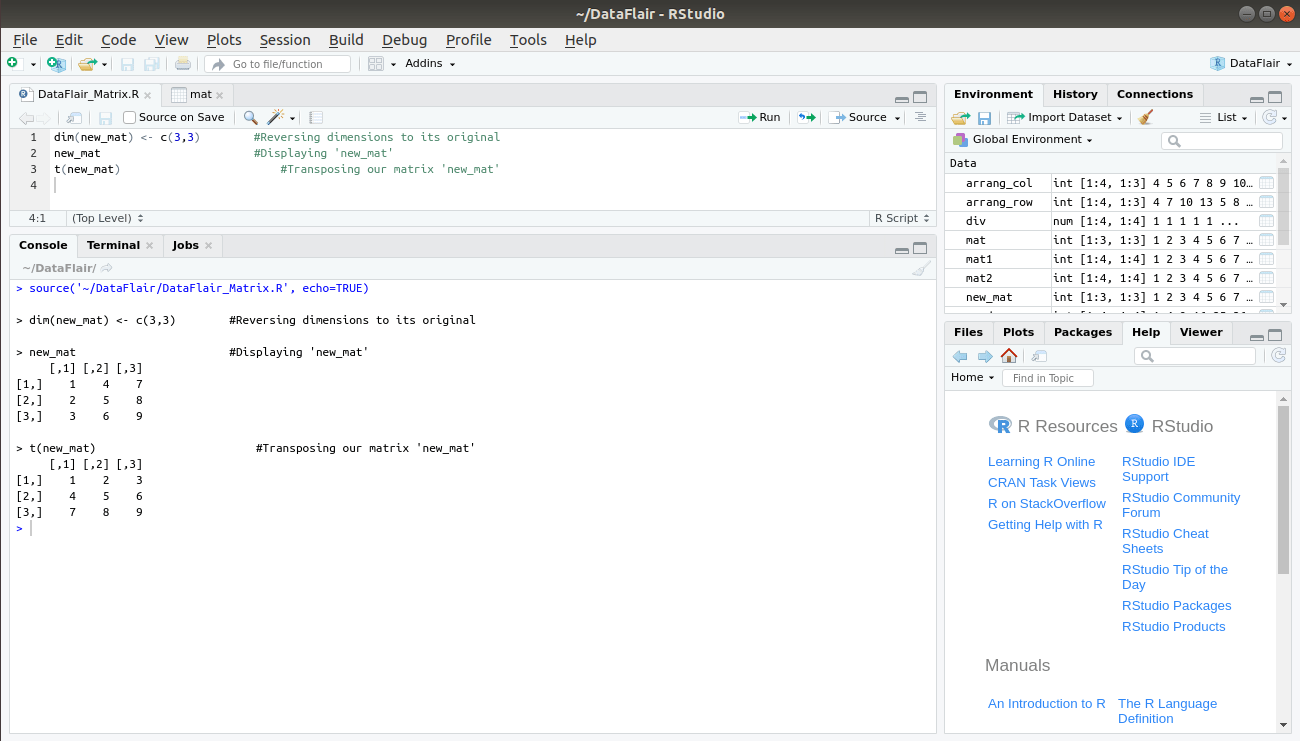View the mat dataset via its grid icon

(x=1266, y=240)
